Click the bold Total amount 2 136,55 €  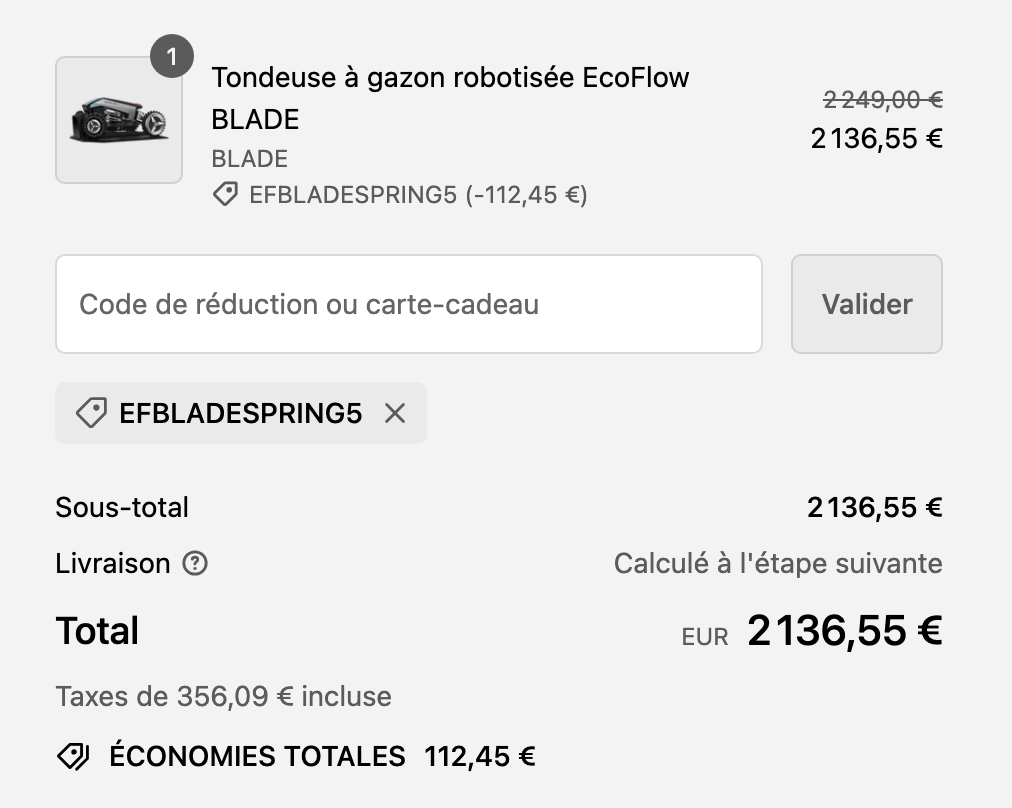coord(845,631)
